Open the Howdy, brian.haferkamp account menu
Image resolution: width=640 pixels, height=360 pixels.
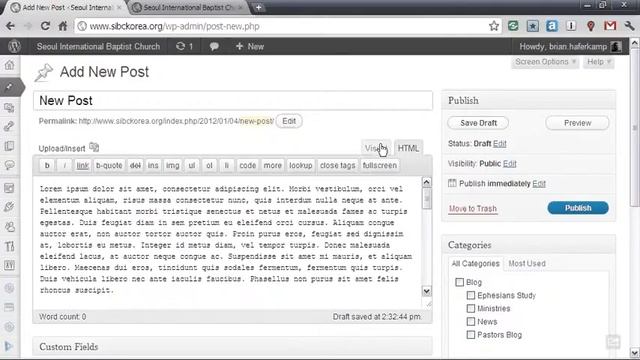coord(570,47)
